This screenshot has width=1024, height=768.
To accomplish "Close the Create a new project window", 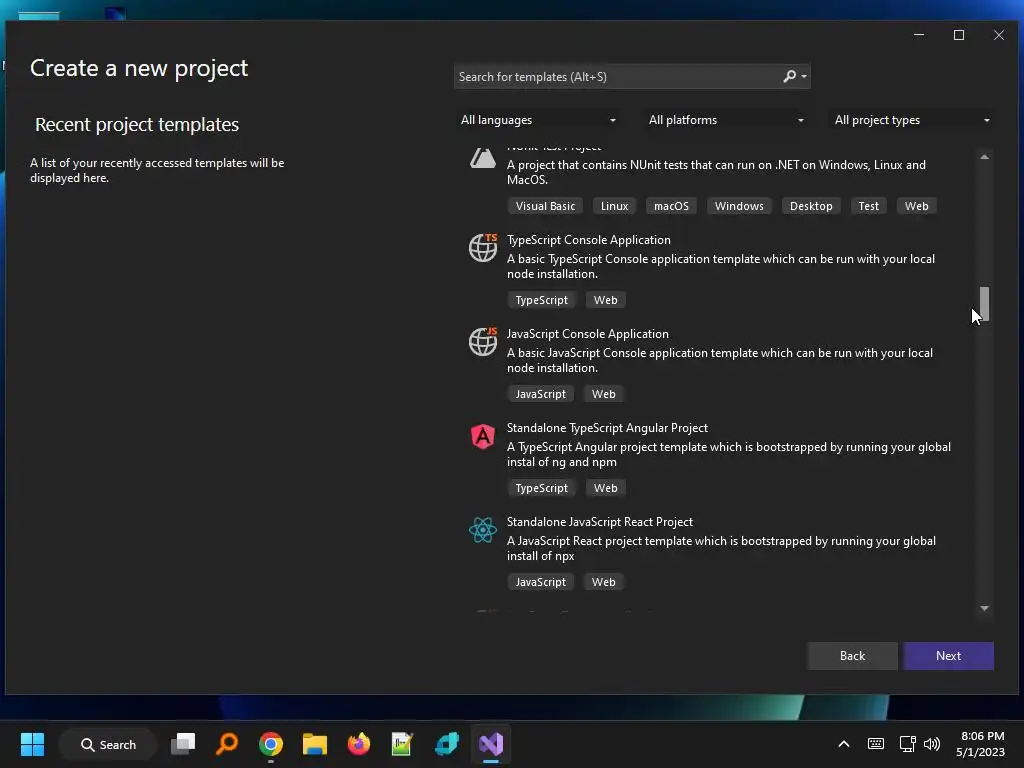I will click(999, 35).
